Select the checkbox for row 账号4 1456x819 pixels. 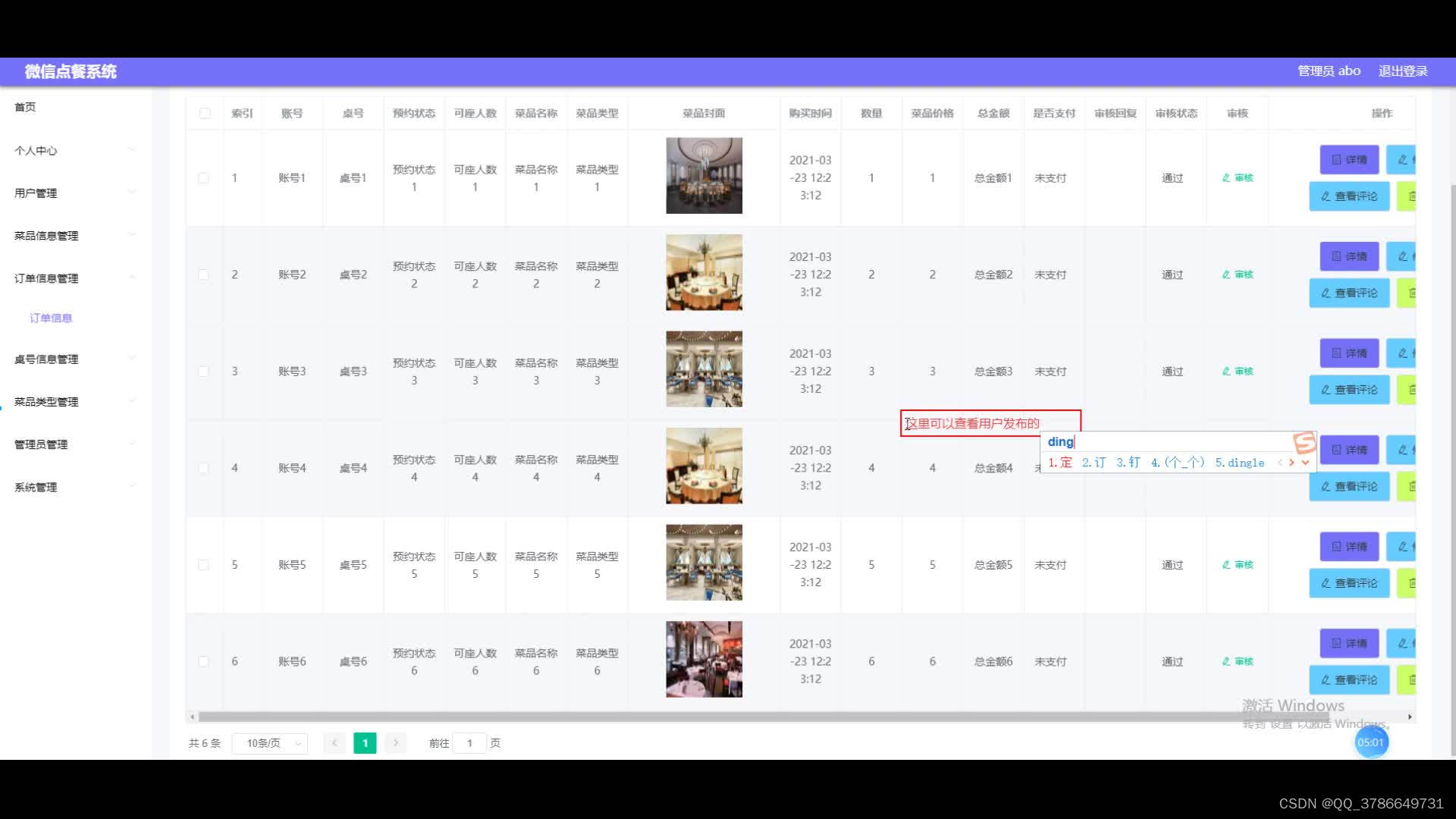(x=203, y=469)
